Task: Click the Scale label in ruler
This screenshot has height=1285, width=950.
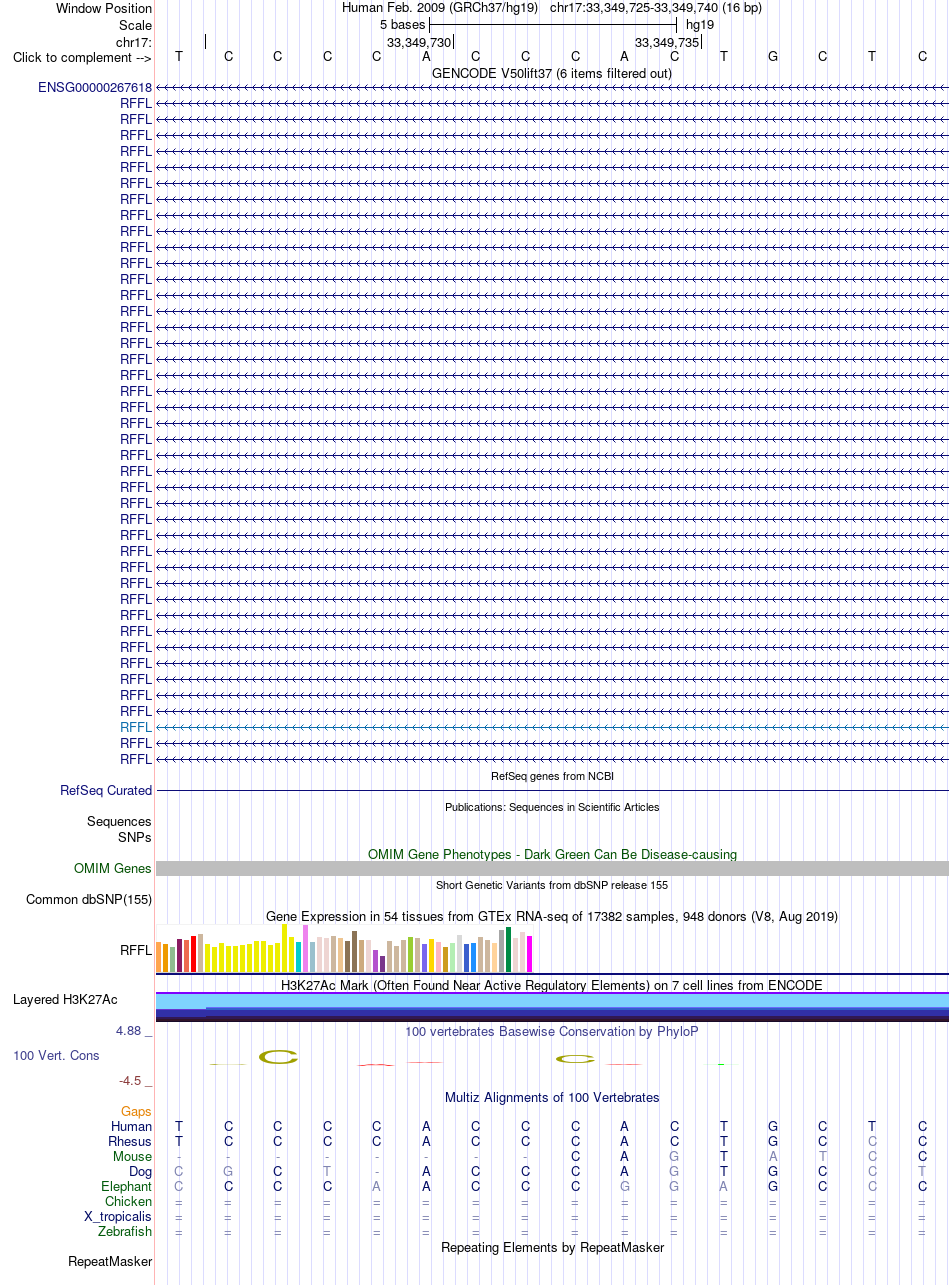Action: (x=135, y=25)
